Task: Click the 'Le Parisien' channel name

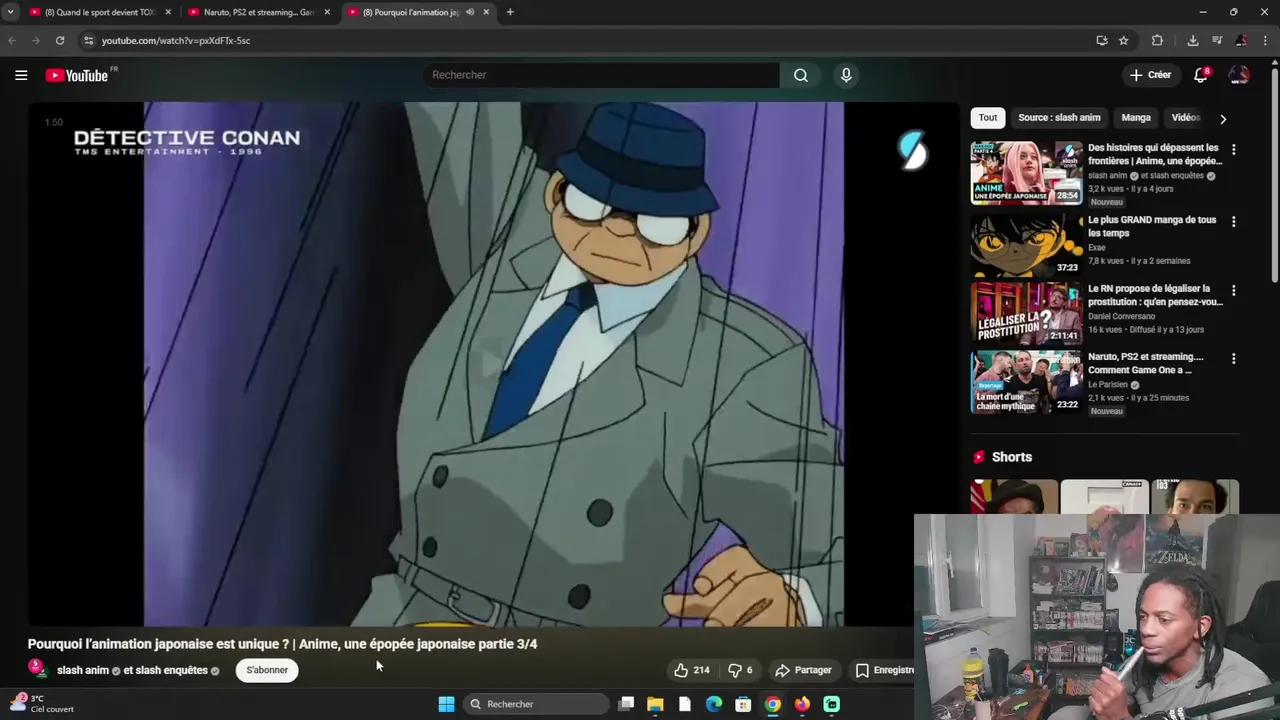Action: click(x=1108, y=384)
